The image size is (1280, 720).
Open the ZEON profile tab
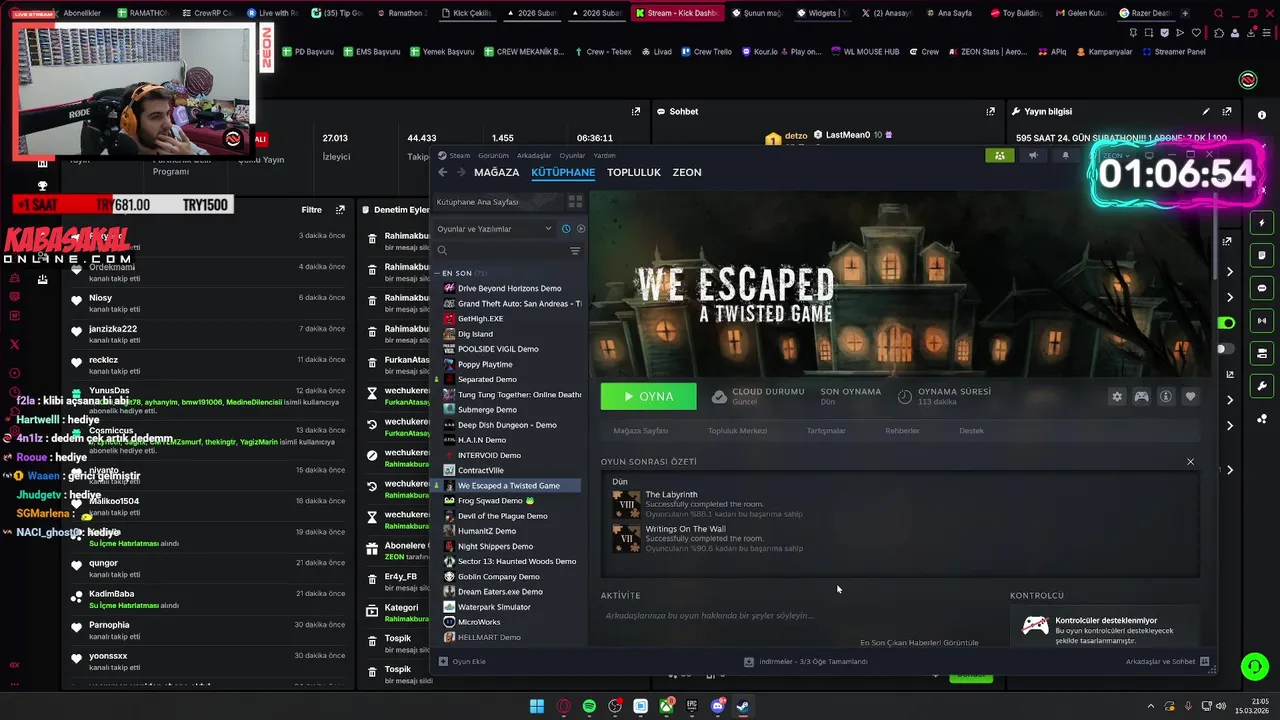687,172
